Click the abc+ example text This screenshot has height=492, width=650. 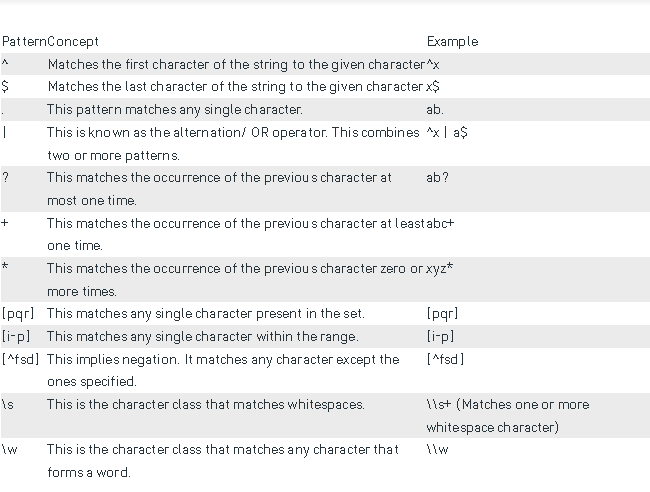click(440, 223)
